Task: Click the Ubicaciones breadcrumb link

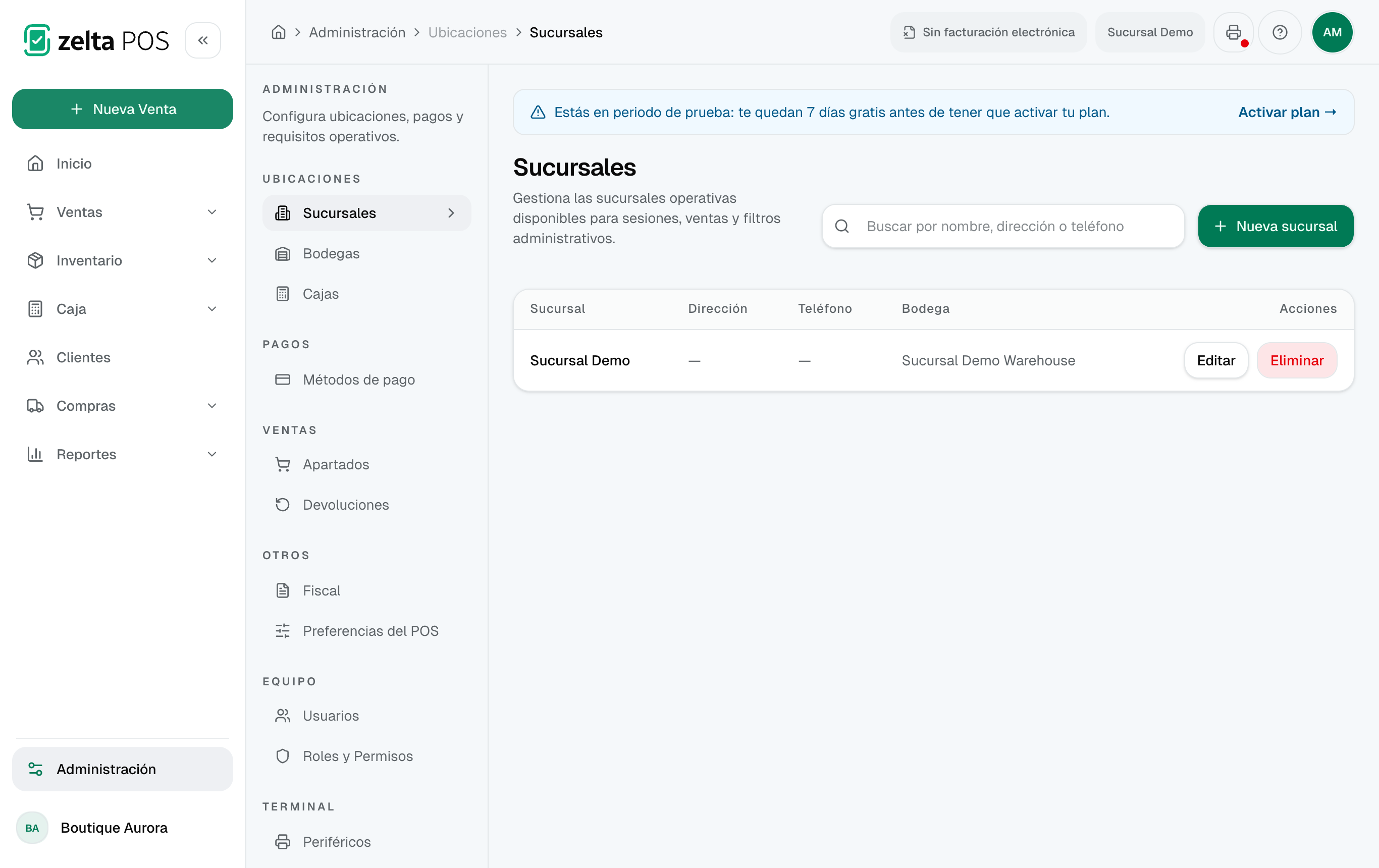Action: (x=467, y=32)
